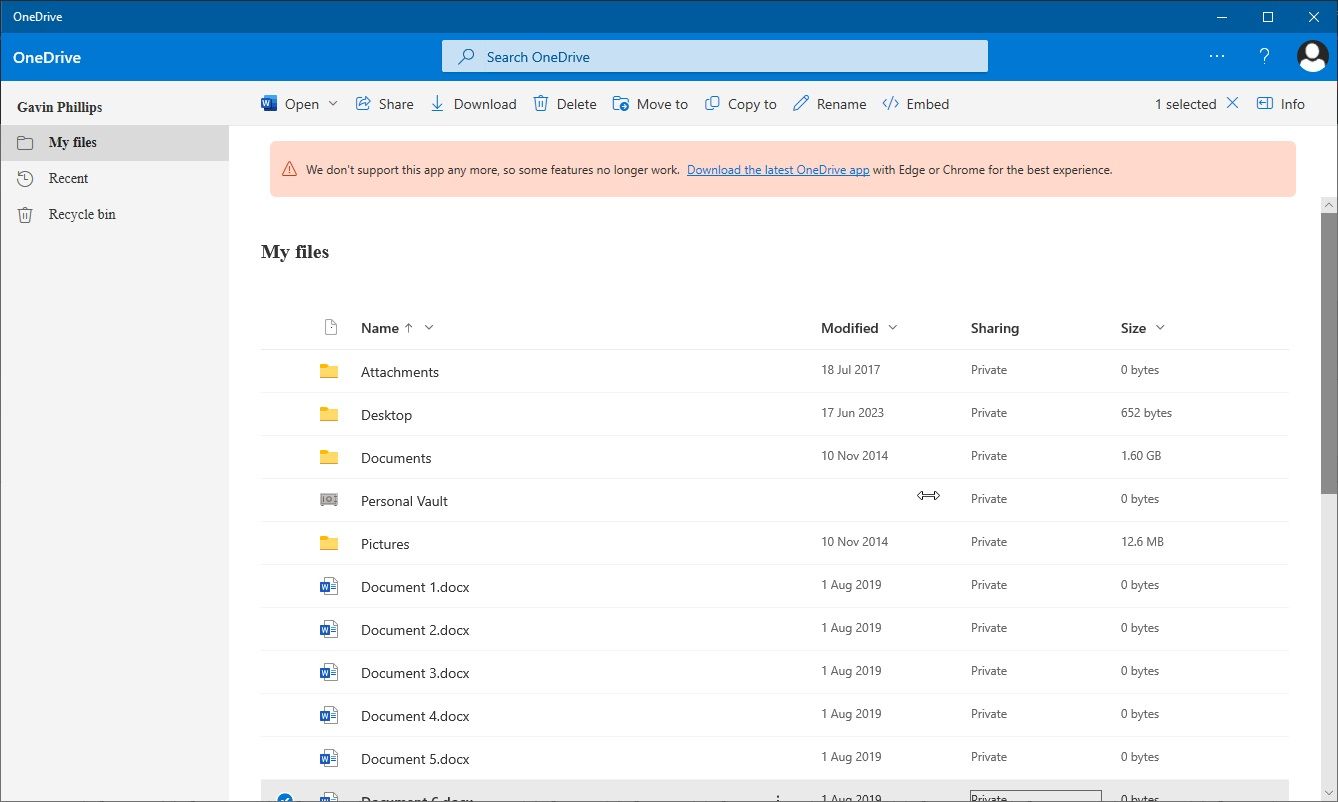
Task: Click inside the Search OneDrive field
Action: (714, 56)
